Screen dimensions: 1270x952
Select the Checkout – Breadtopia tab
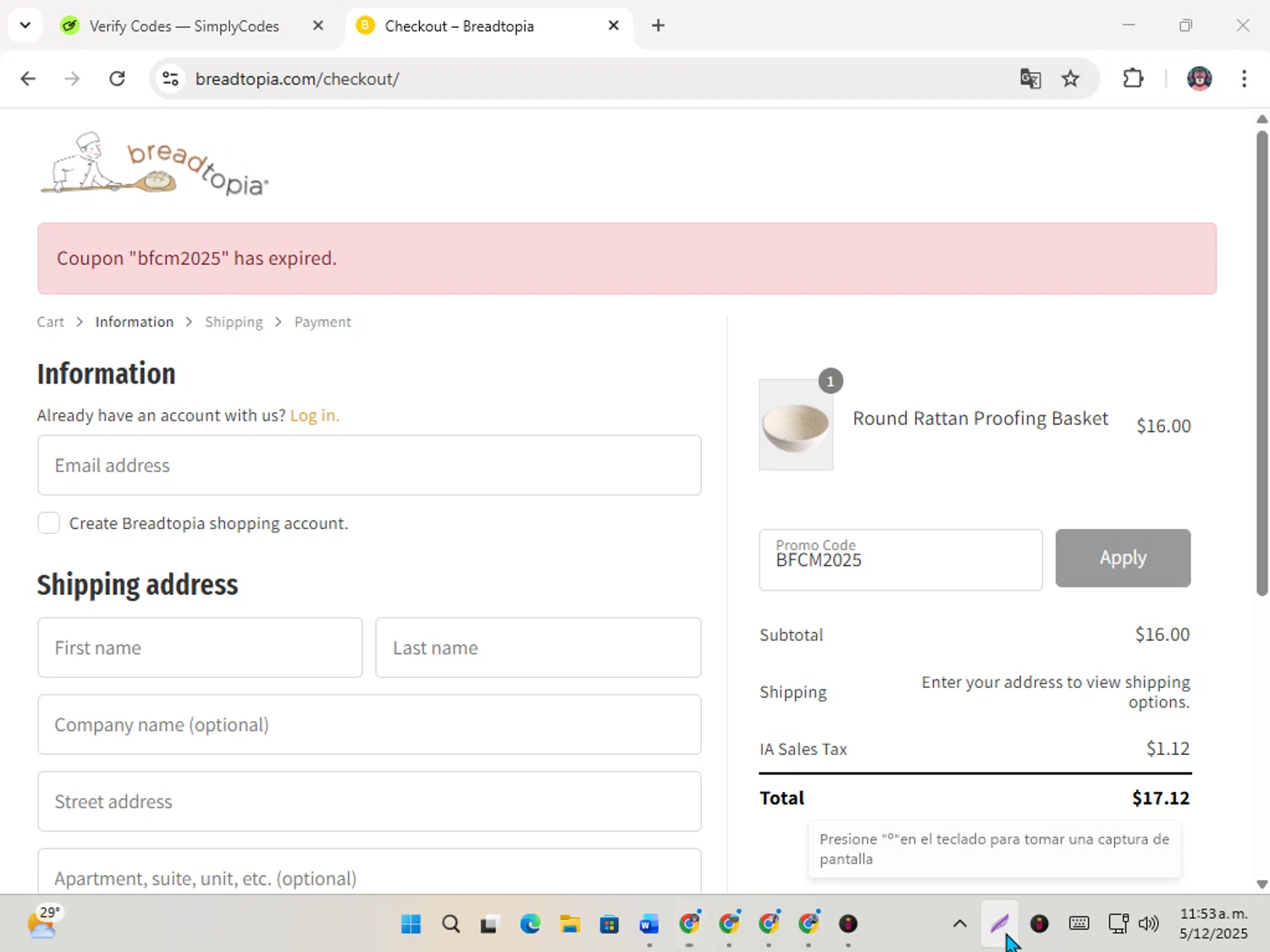point(489,26)
